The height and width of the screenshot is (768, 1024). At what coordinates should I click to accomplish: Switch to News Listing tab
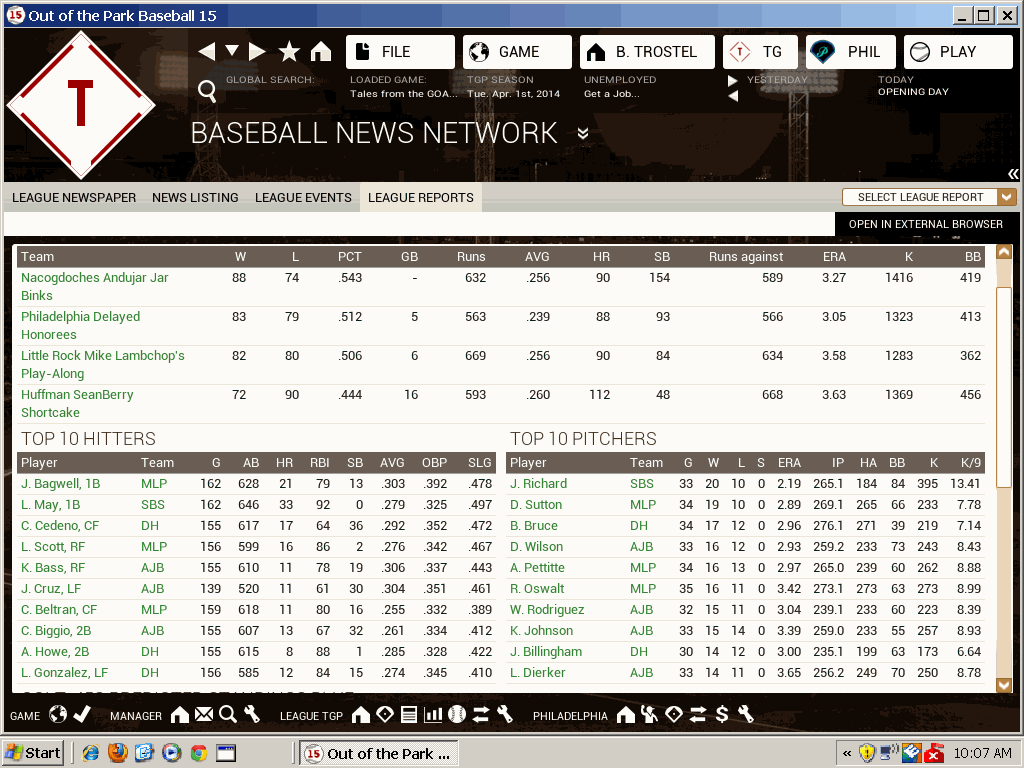point(195,197)
